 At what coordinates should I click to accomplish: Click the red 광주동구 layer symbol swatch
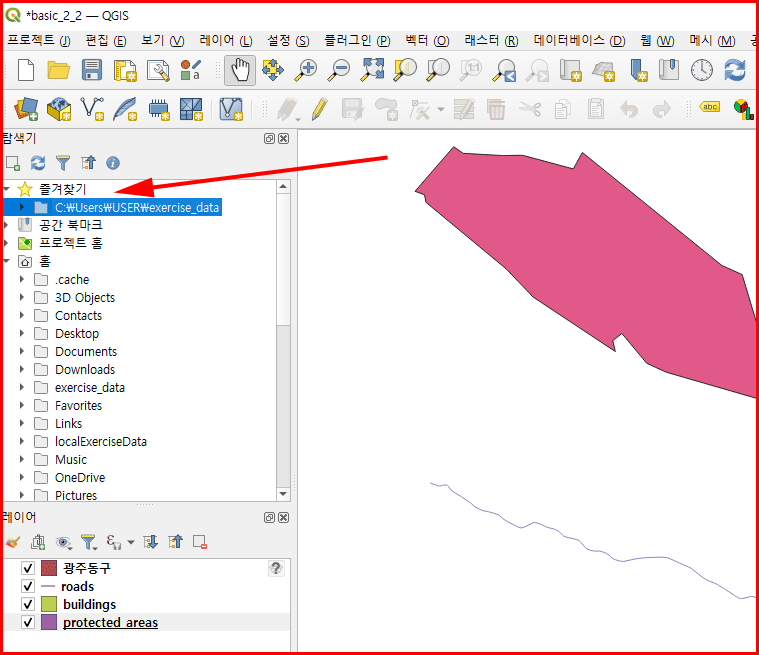click(x=49, y=568)
